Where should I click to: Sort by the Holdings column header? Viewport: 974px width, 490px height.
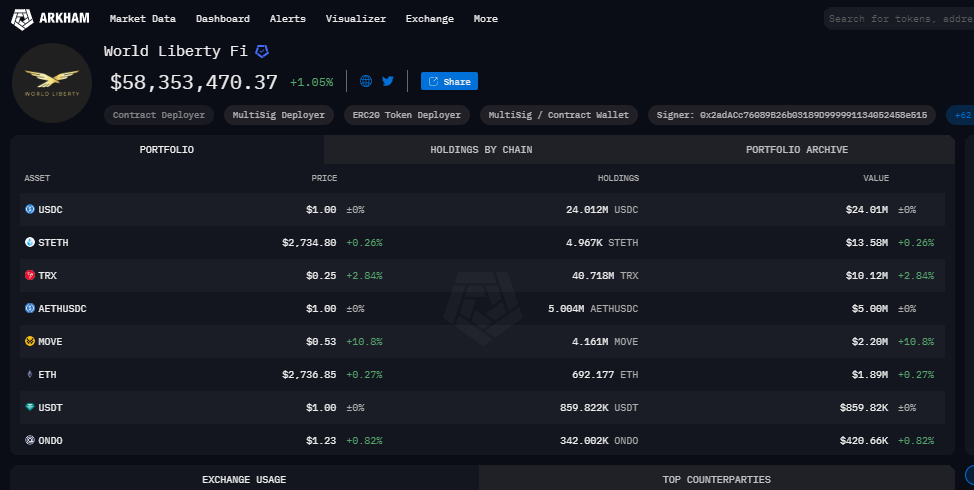click(x=618, y=178)
